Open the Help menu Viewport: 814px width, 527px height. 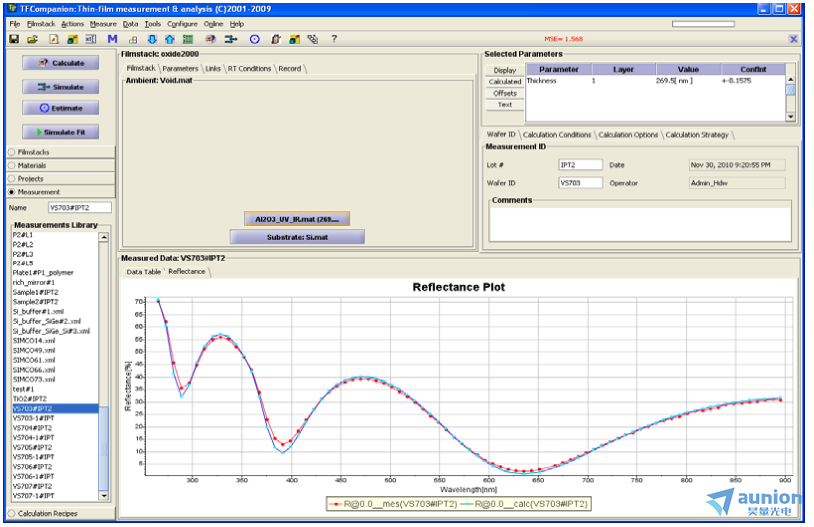tap(237, 24)
